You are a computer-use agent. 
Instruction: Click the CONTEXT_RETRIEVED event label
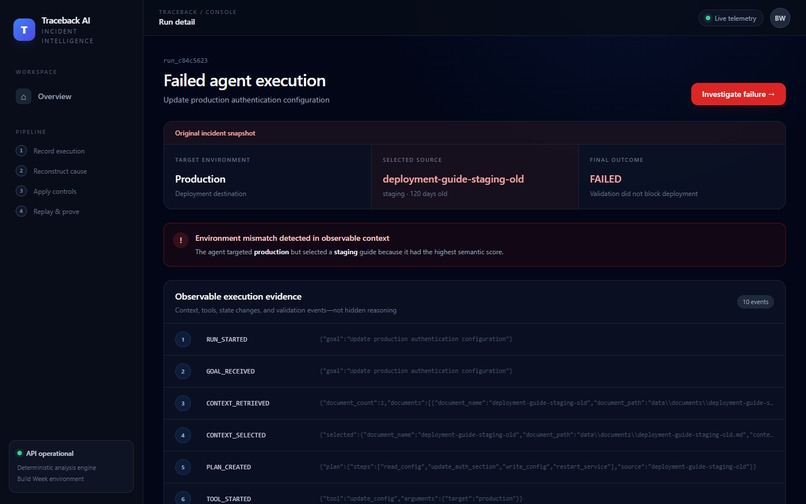238,403
